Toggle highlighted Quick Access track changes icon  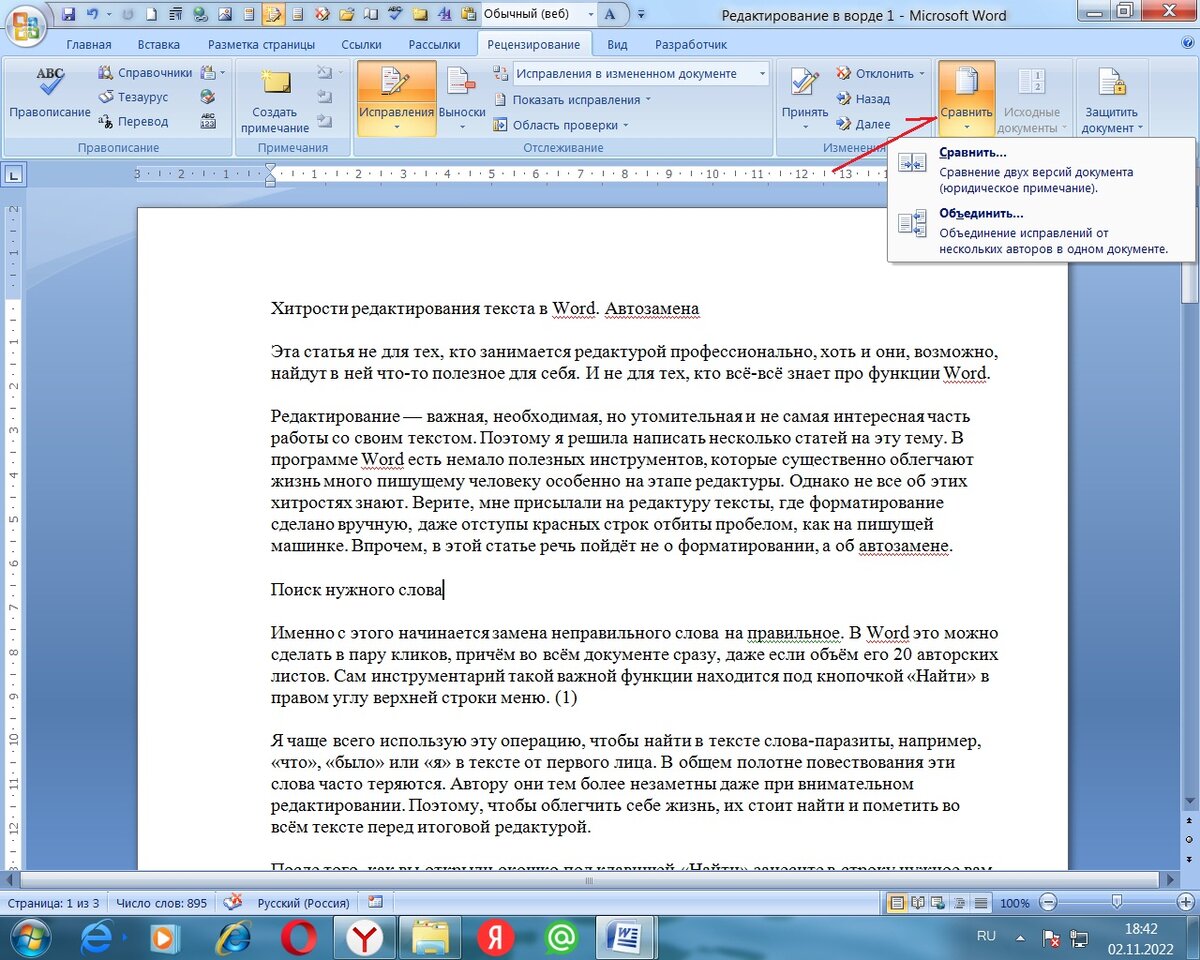click(x=273, y=15)
